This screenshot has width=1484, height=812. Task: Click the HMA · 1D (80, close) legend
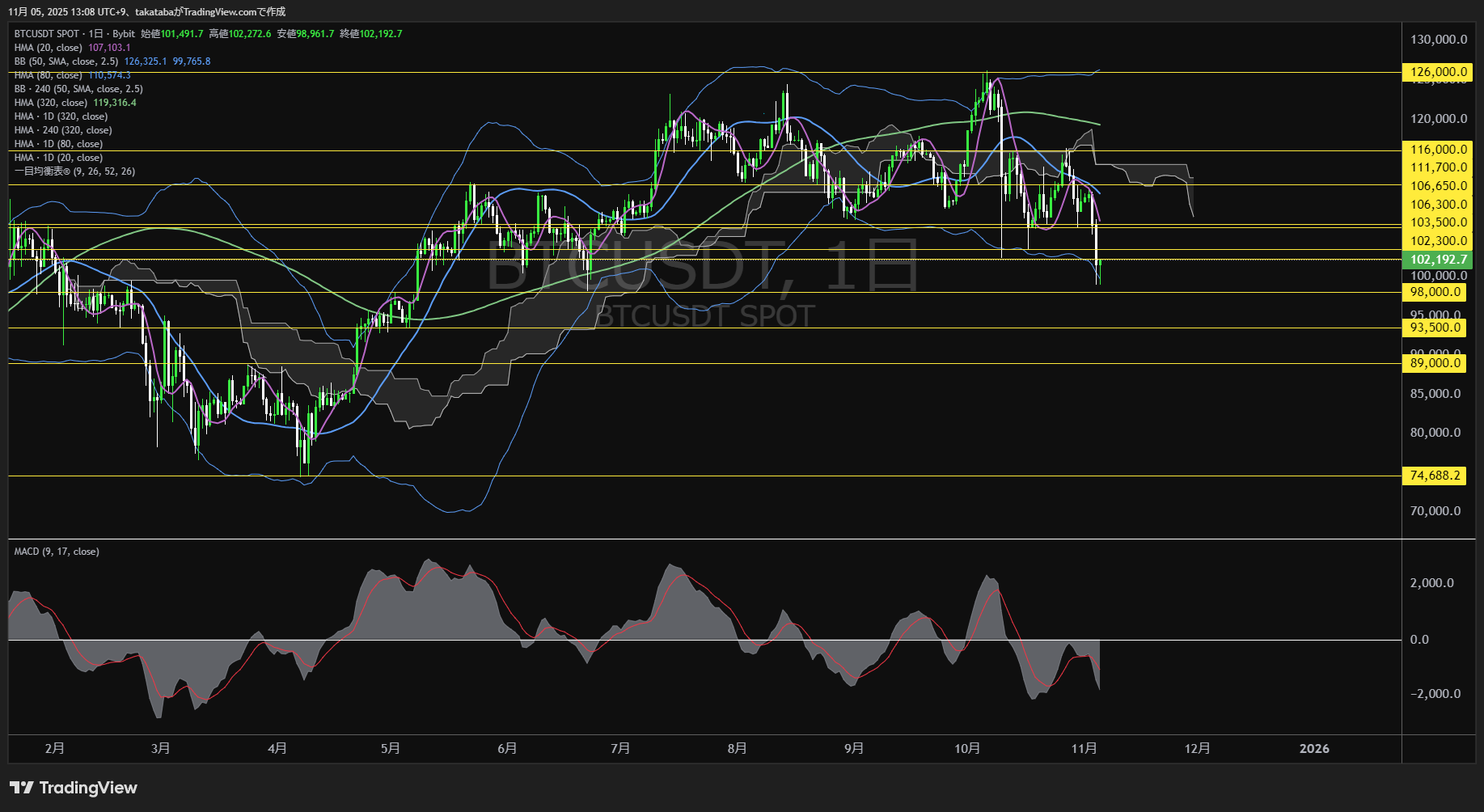pyautogui.click(x=58, y=144)
